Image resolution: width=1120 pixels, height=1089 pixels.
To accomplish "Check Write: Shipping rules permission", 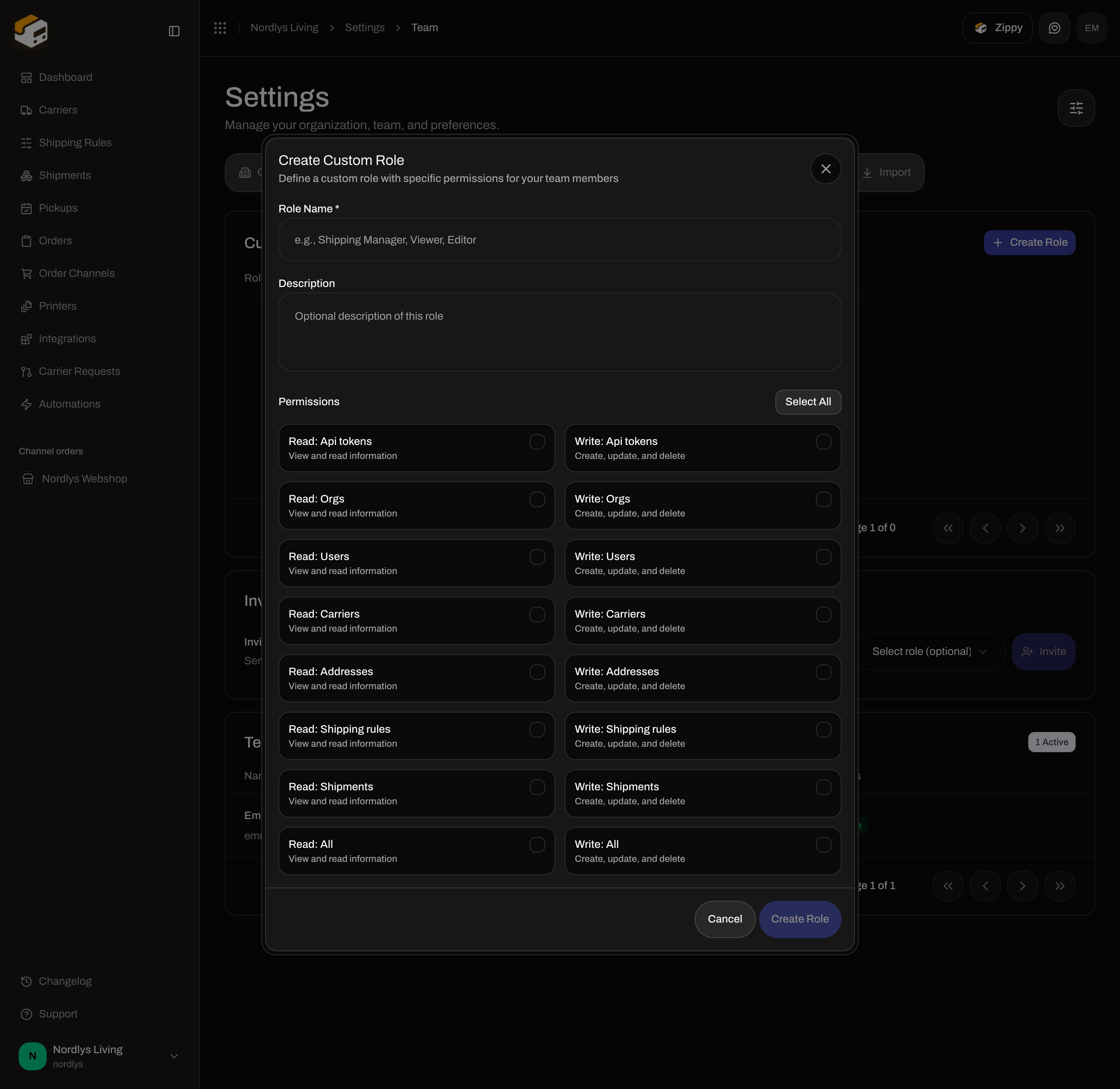I will click(x=823, y=730).
